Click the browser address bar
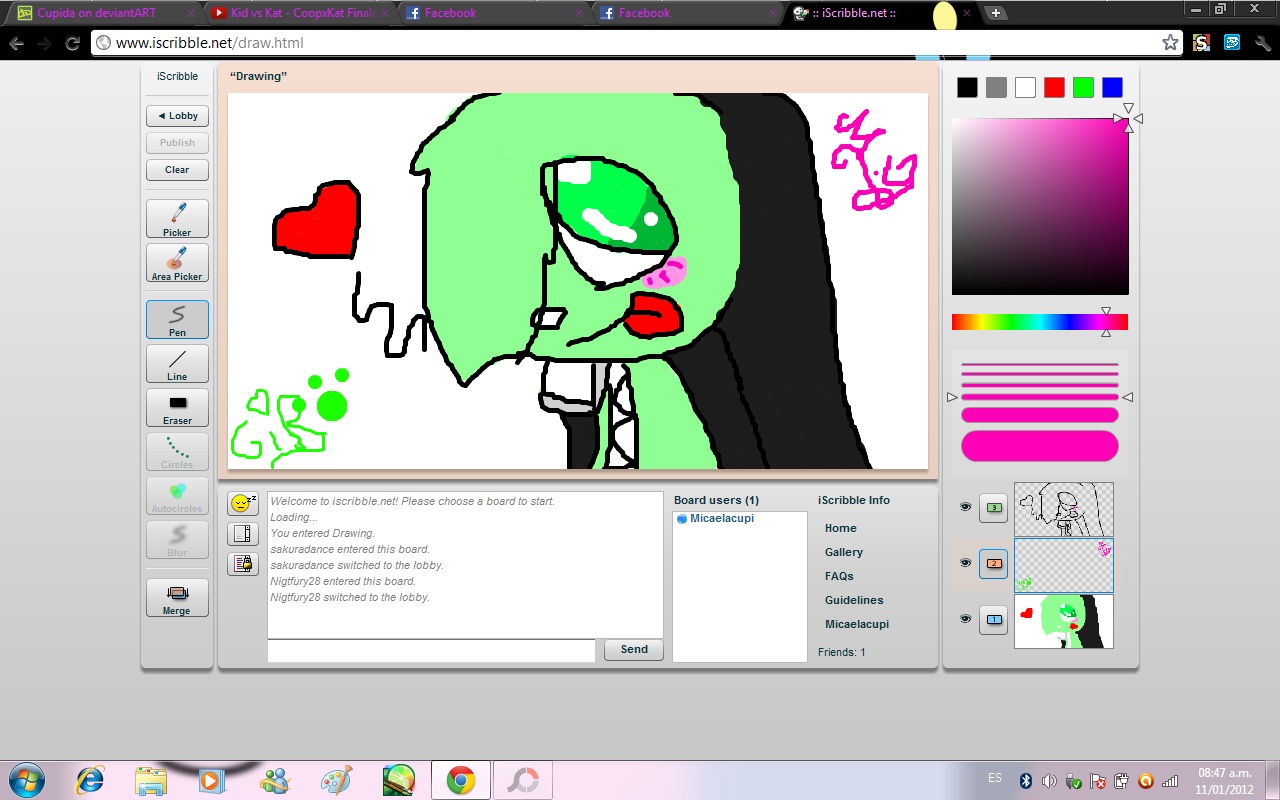The height and width of the screenshot is (800, 1280). (x=636, y=43)
